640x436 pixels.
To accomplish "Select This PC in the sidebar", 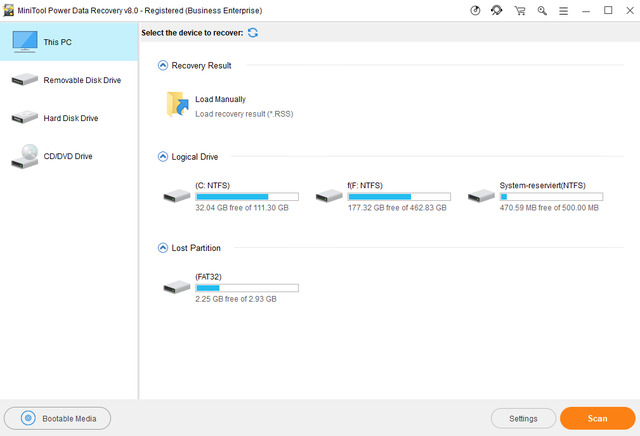I will click(x=69, y=42).
